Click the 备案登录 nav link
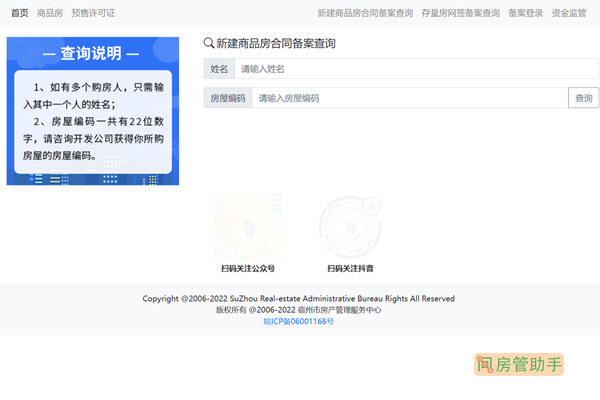This screenshot has width=600, height=400. (x=525, y=13)
